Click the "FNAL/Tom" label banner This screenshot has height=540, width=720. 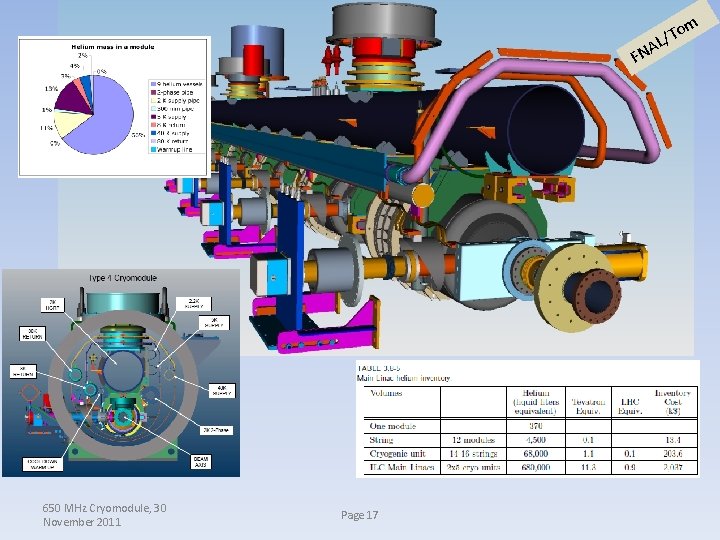666,38
